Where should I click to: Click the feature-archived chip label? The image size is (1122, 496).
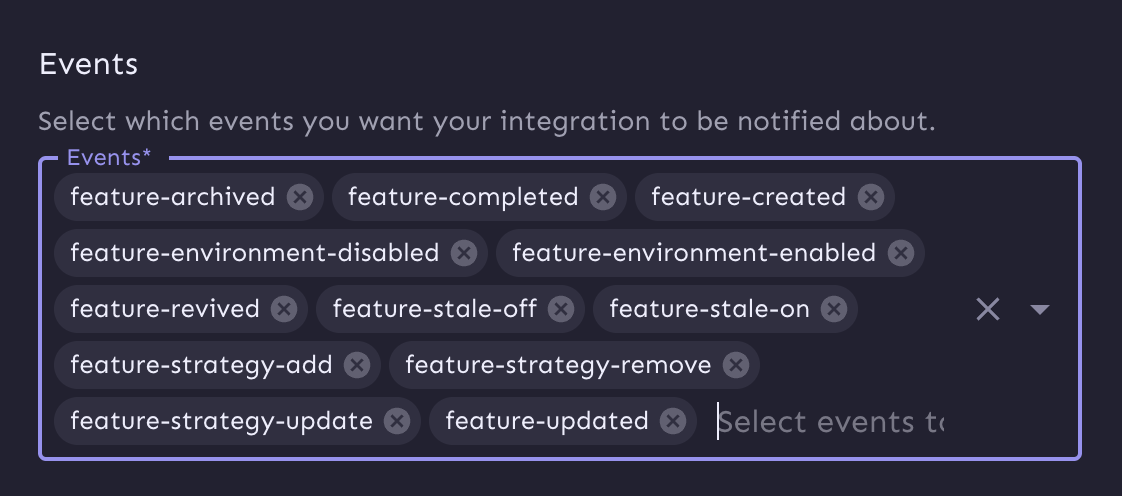coord(172,197)
